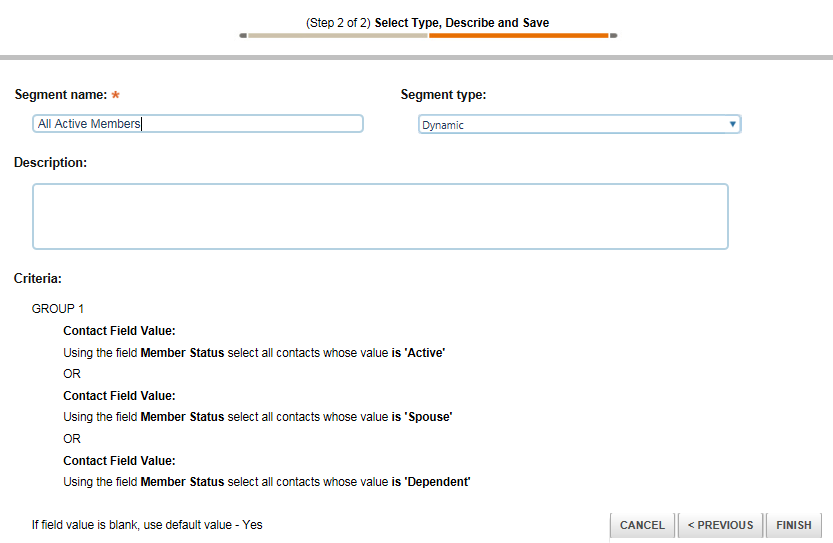Click the GROUP 1 criteria link

click(81, 309)
